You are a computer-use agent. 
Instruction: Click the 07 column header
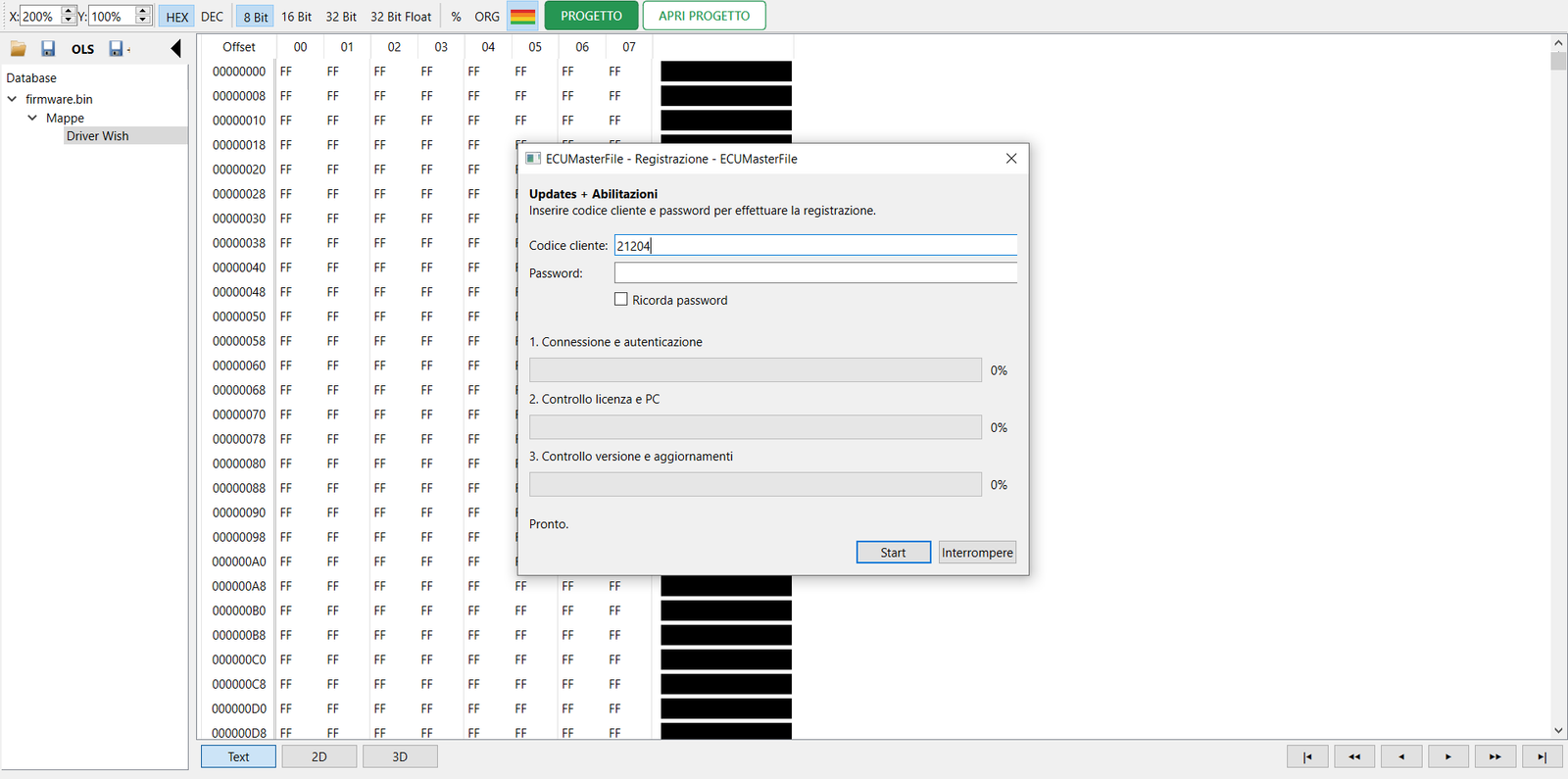629,47
